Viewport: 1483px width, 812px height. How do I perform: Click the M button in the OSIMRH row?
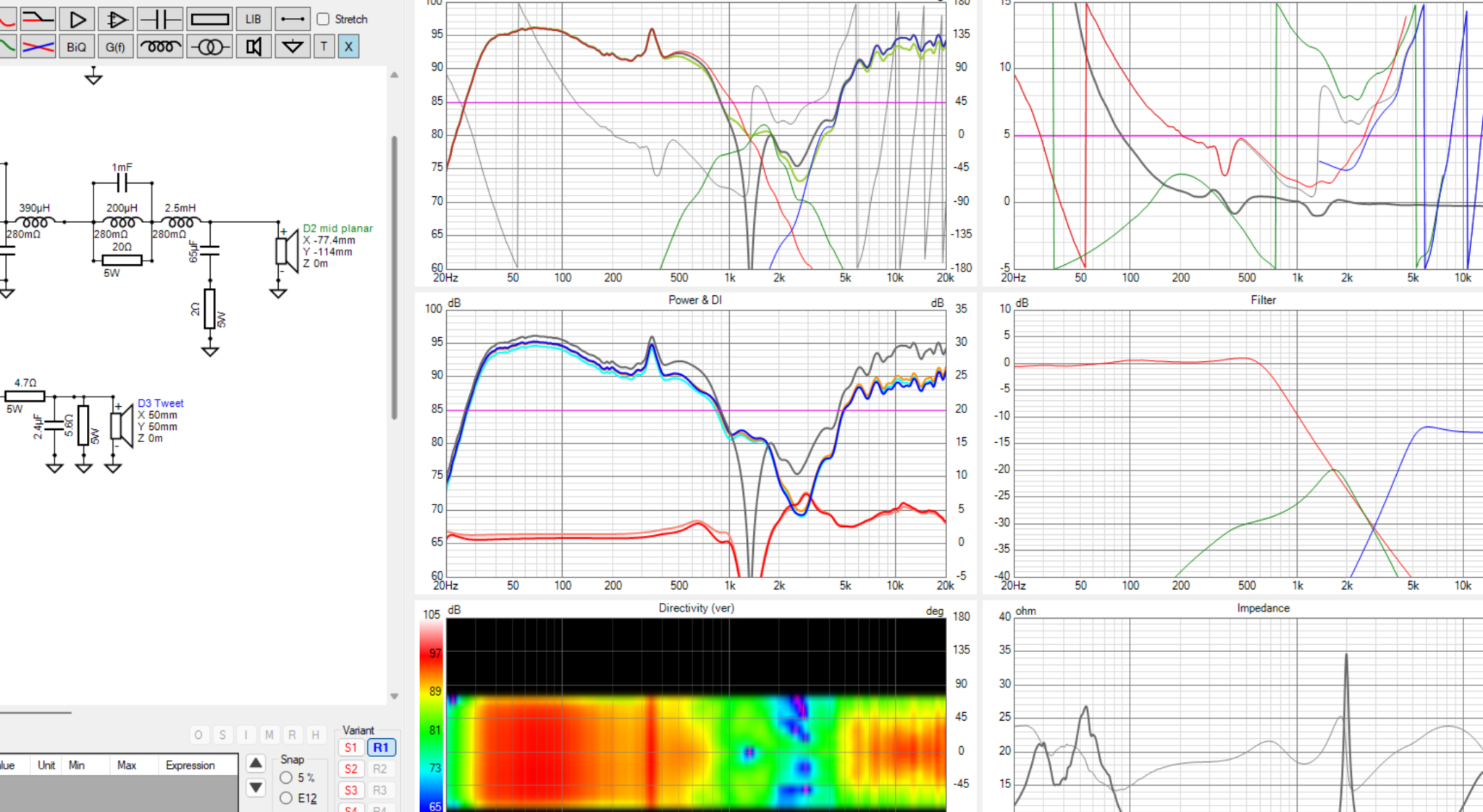[x=269, y=735]
